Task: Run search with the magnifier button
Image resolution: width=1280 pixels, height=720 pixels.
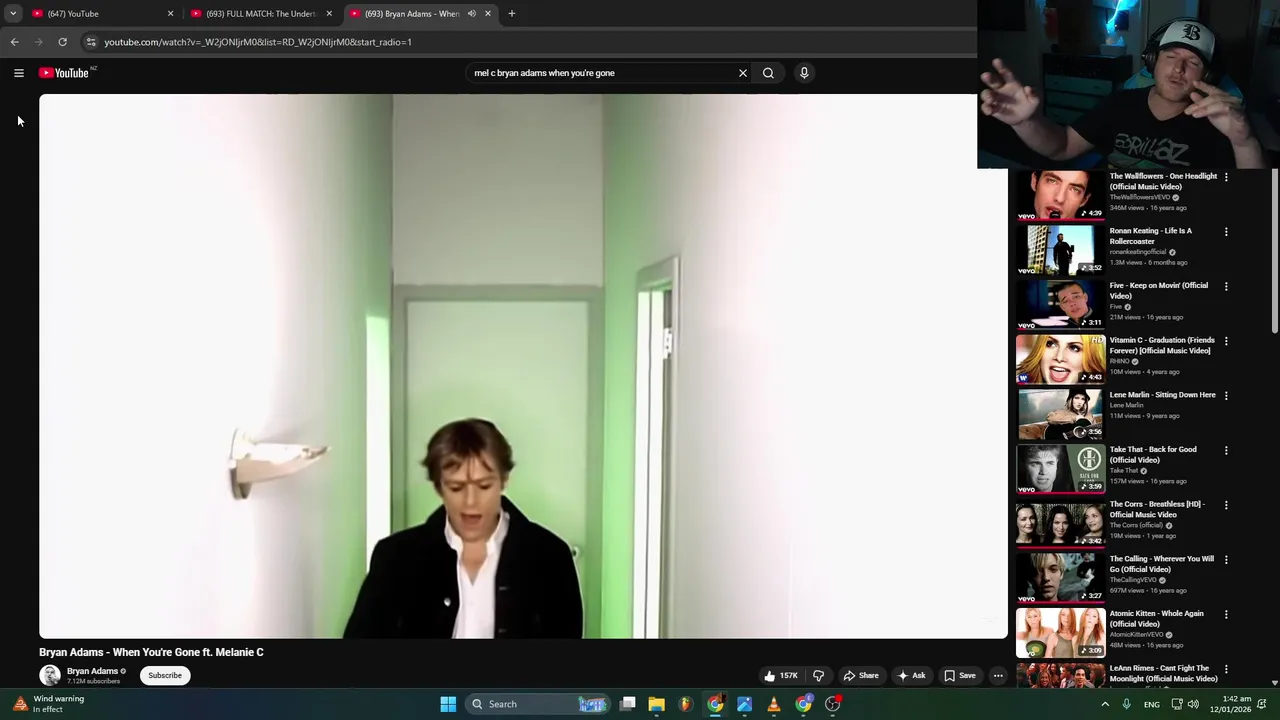Action: click(768, 73)
